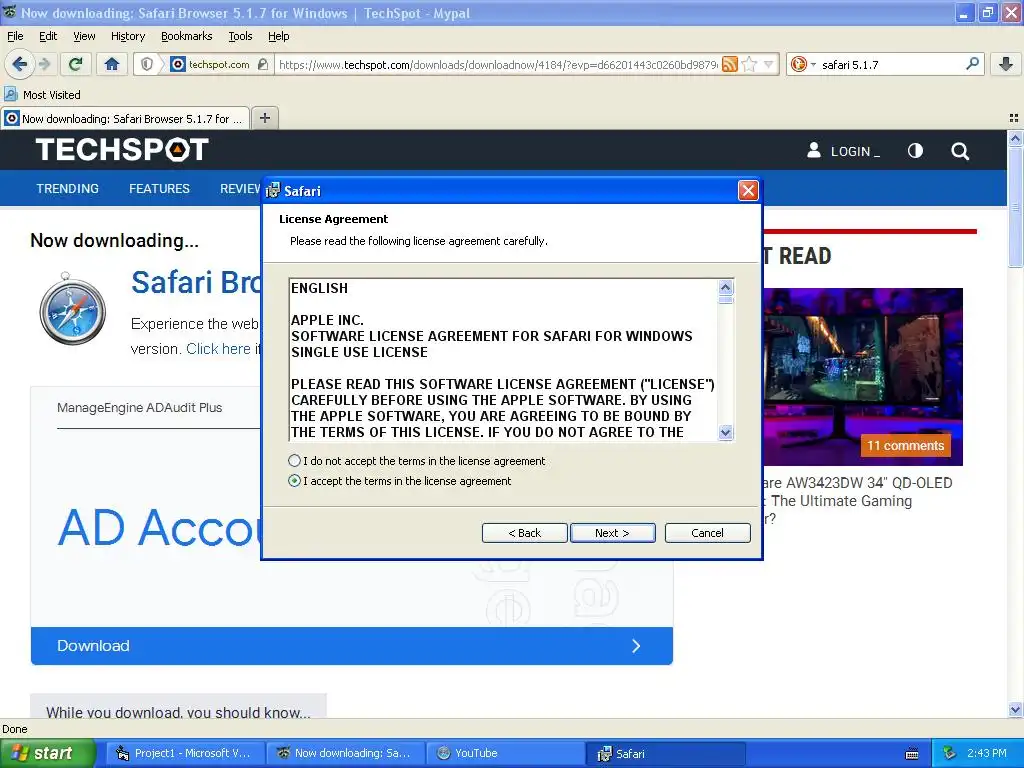Image resolution: width=1024 pixels, height=768 pixels.
Task: Click the browser Forward arrow
Action: 44,64
